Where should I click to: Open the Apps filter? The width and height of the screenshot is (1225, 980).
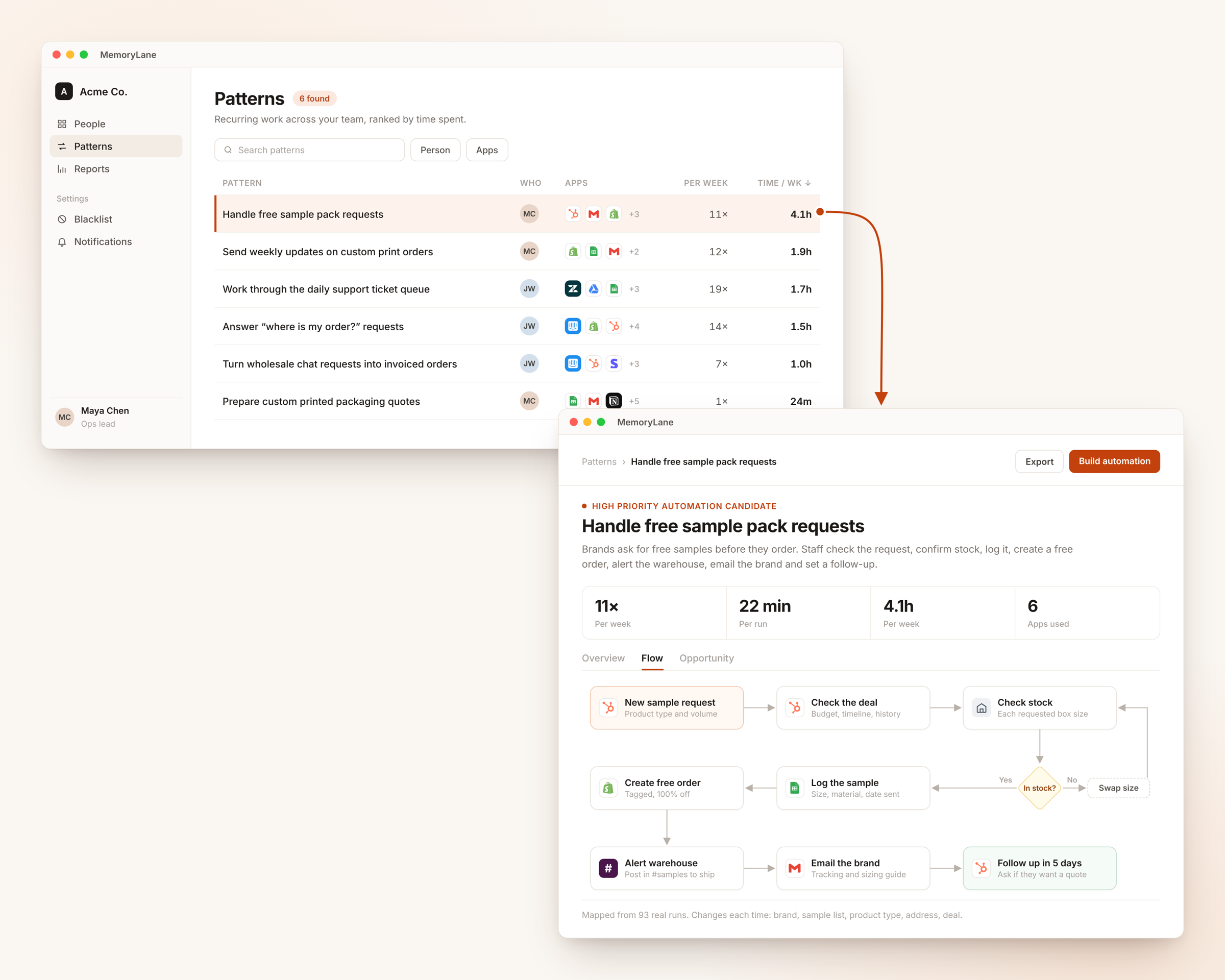click(x=487, y=150)
